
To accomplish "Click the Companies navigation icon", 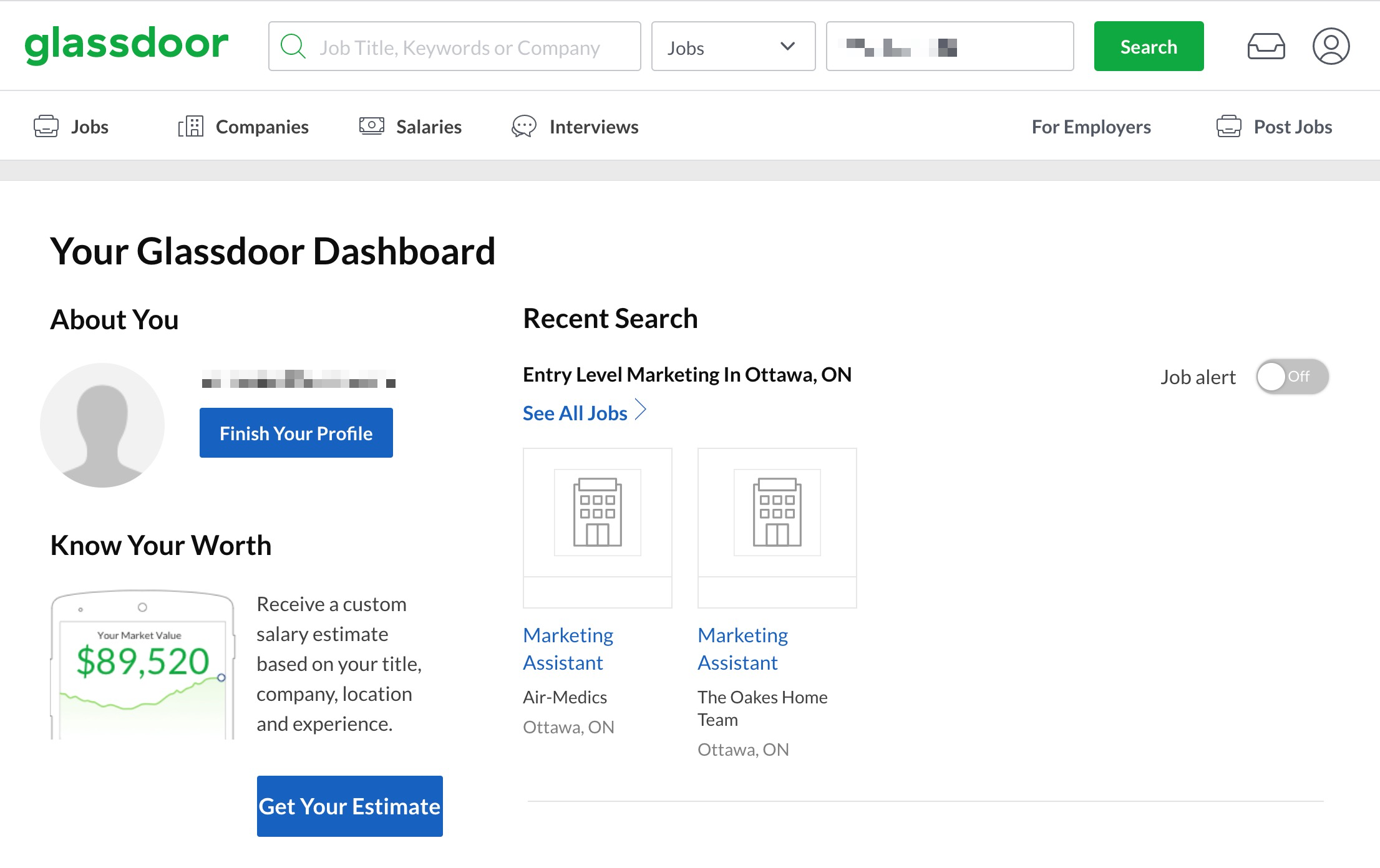I will click(190, 126).
